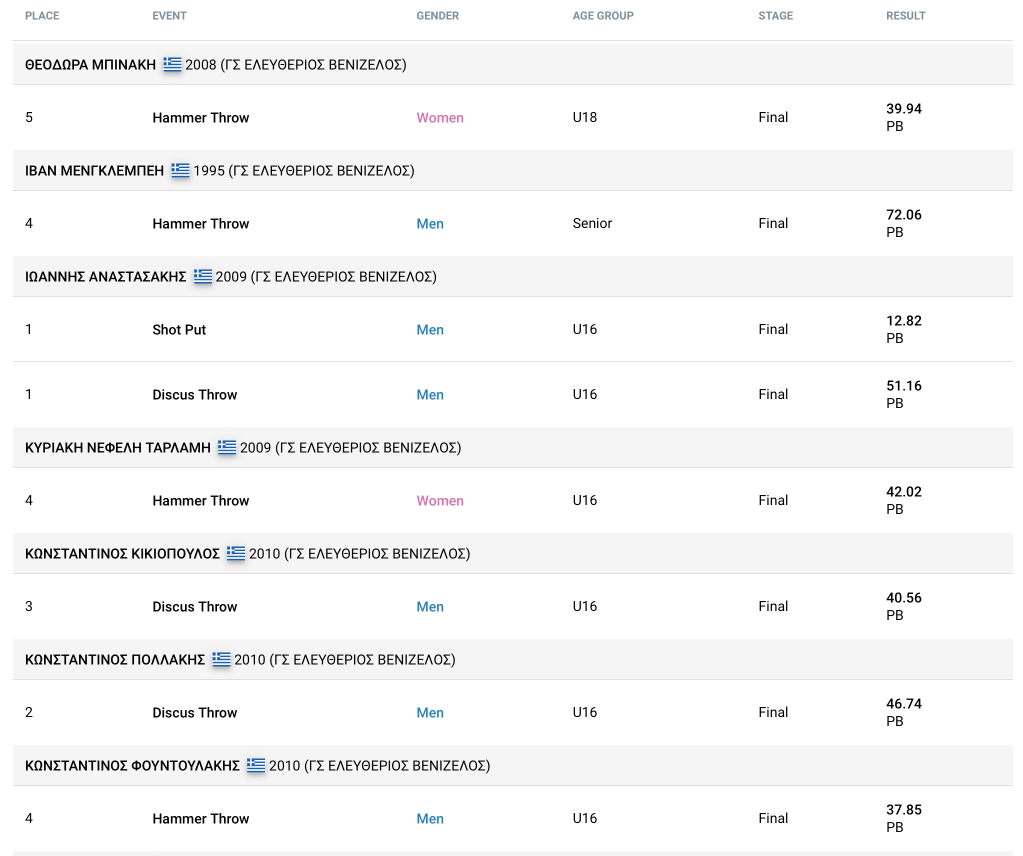1023x856 pixels.
Task: Open the Shot Put event link
Action: click(x=179, y=330)
